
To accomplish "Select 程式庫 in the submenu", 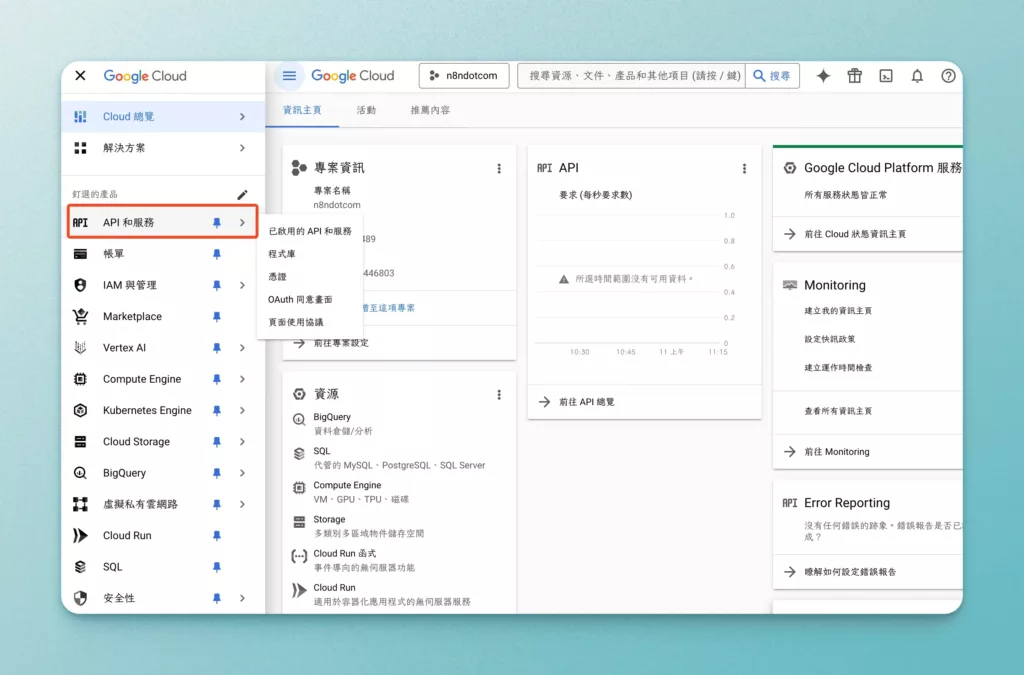I will tap(282, 254).
